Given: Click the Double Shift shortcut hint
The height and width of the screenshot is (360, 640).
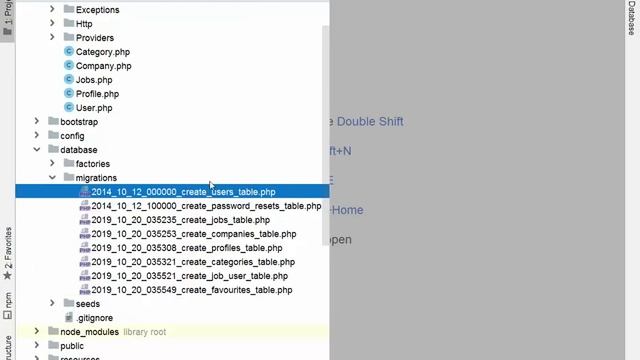Looking at the screenshot, I should click(370, 122).
